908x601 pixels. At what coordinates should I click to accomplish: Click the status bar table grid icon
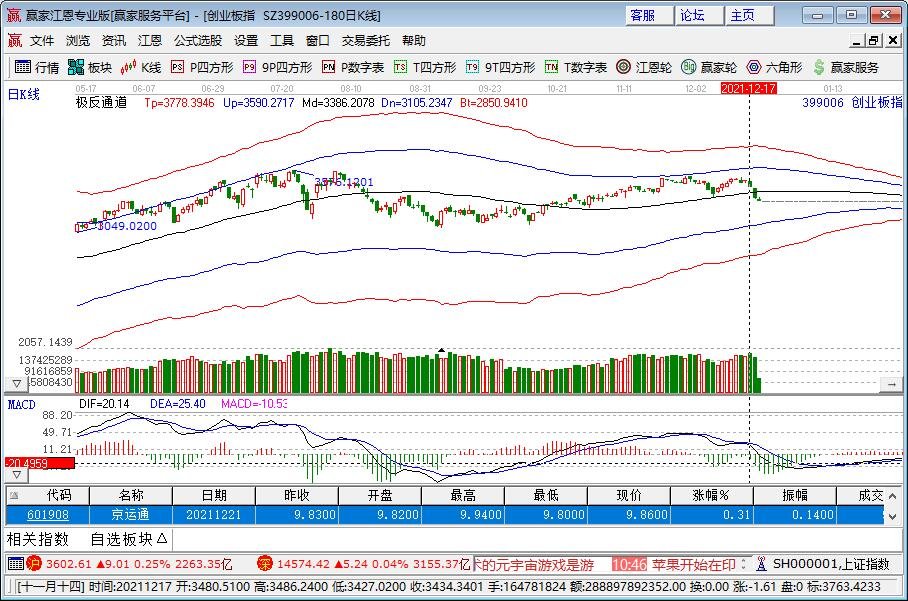tap(16, 563)
